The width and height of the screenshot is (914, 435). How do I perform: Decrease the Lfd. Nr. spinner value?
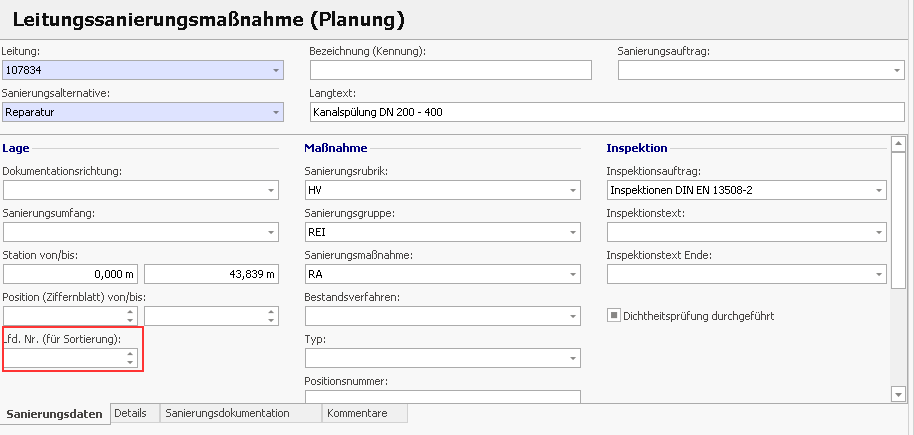[x=130, y=362]
